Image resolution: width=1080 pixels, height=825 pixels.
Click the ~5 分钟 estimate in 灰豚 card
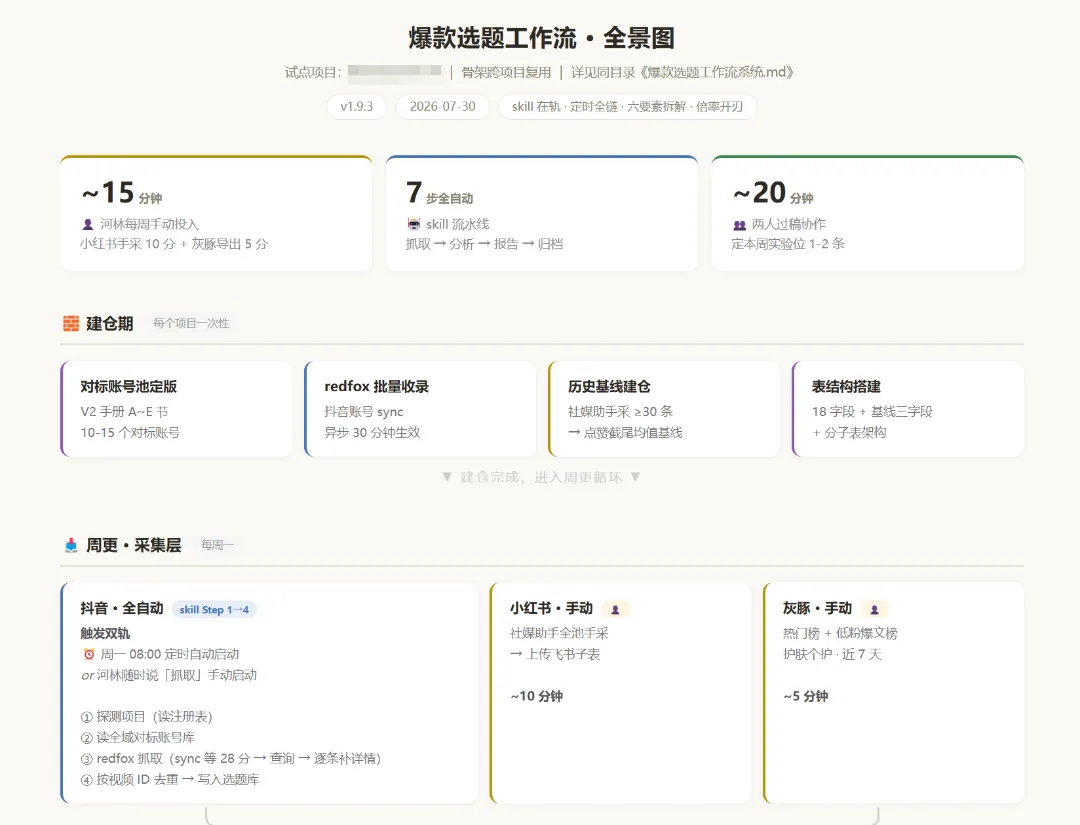806,696
